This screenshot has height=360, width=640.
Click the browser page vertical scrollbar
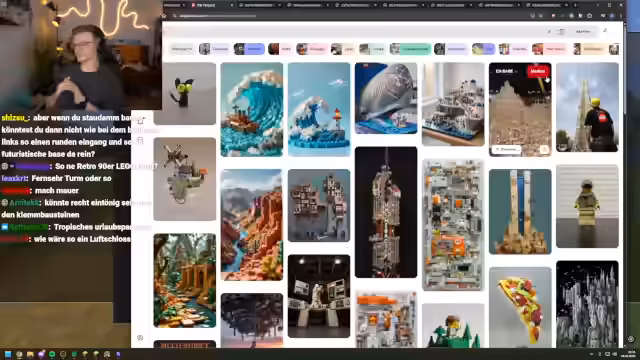coord(626,184)
